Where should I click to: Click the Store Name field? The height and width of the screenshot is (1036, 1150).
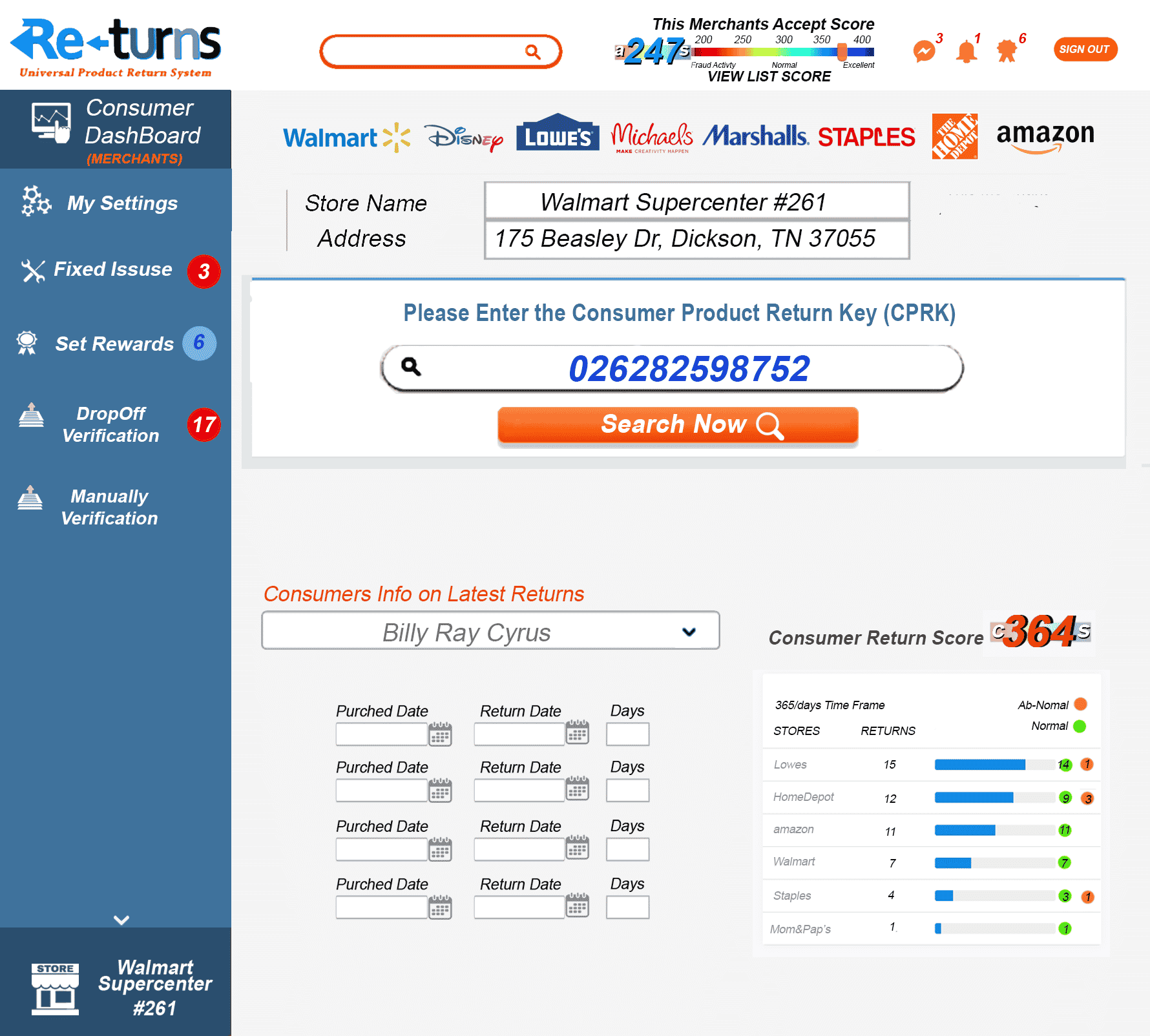(x=697, y=202)
